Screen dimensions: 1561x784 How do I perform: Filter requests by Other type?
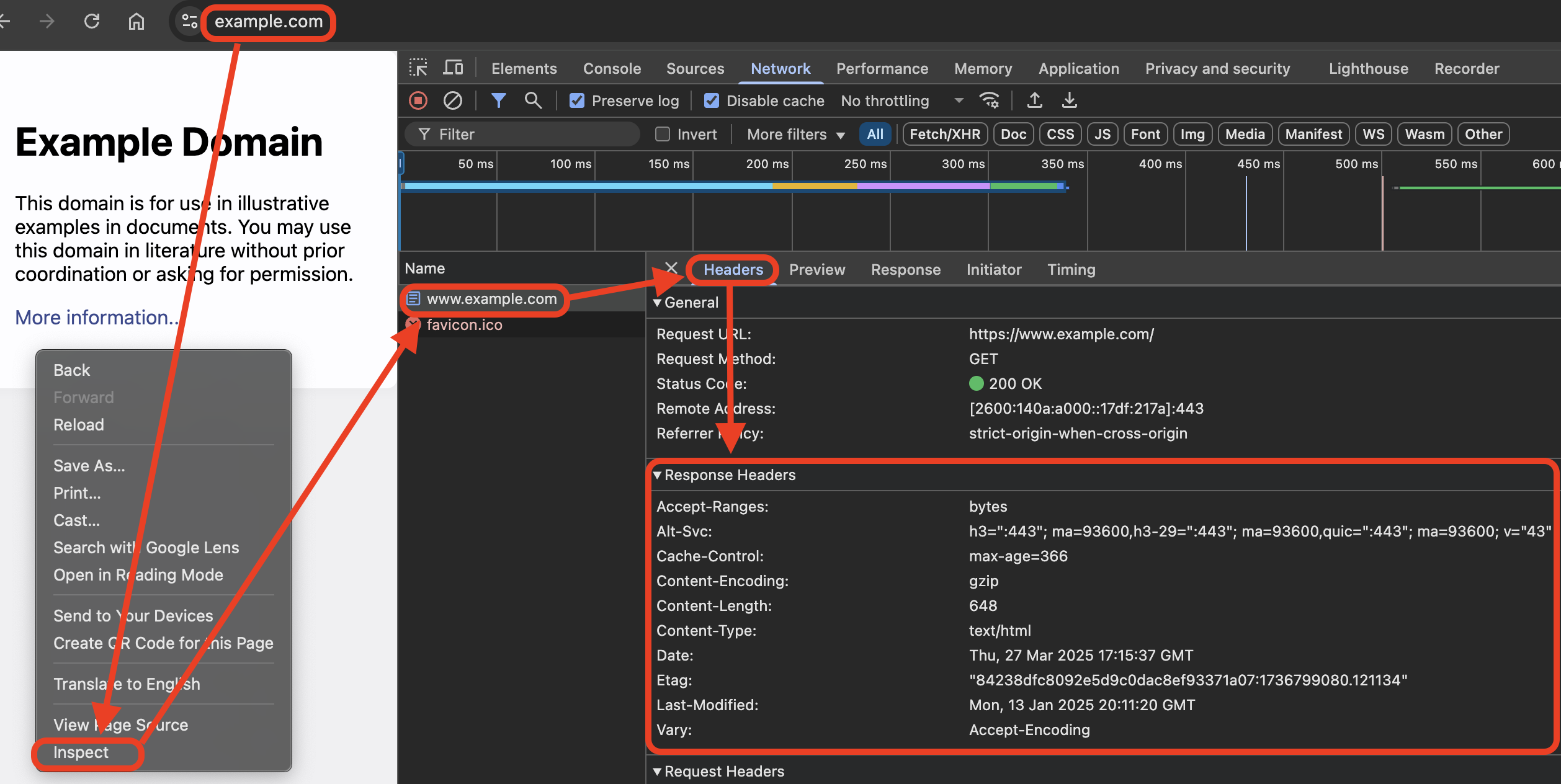1483,134
